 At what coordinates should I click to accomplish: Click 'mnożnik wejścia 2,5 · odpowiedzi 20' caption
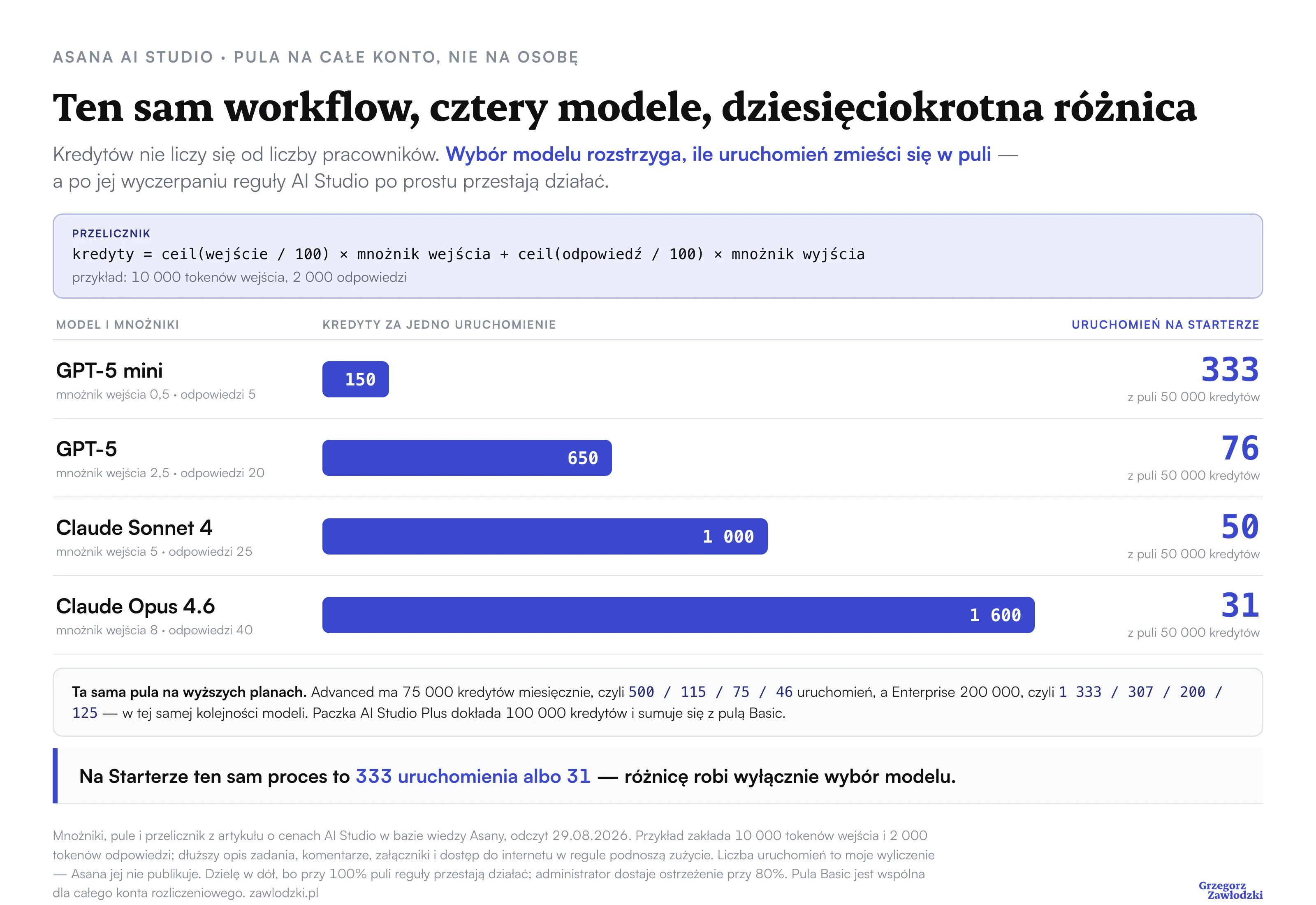[x=160, y=473]
